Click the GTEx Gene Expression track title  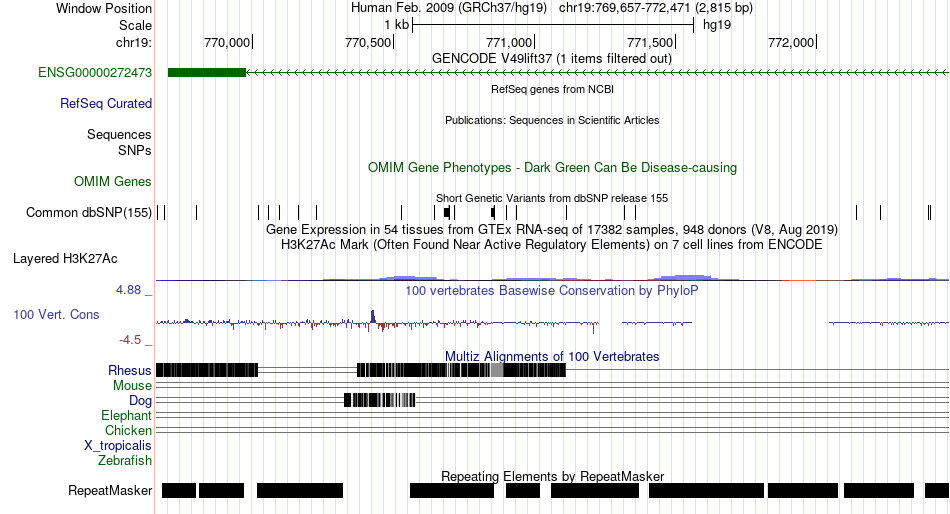pyautogui.click(x=552, y=230)
